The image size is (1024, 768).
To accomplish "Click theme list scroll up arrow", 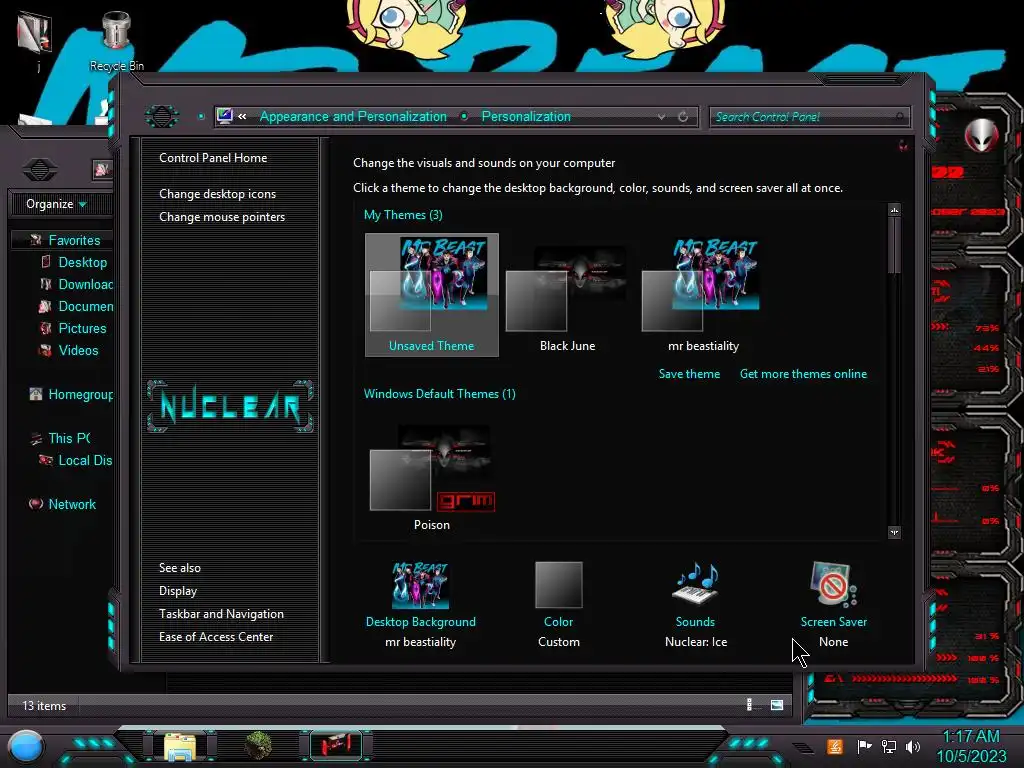I will [x=894, y=210].
